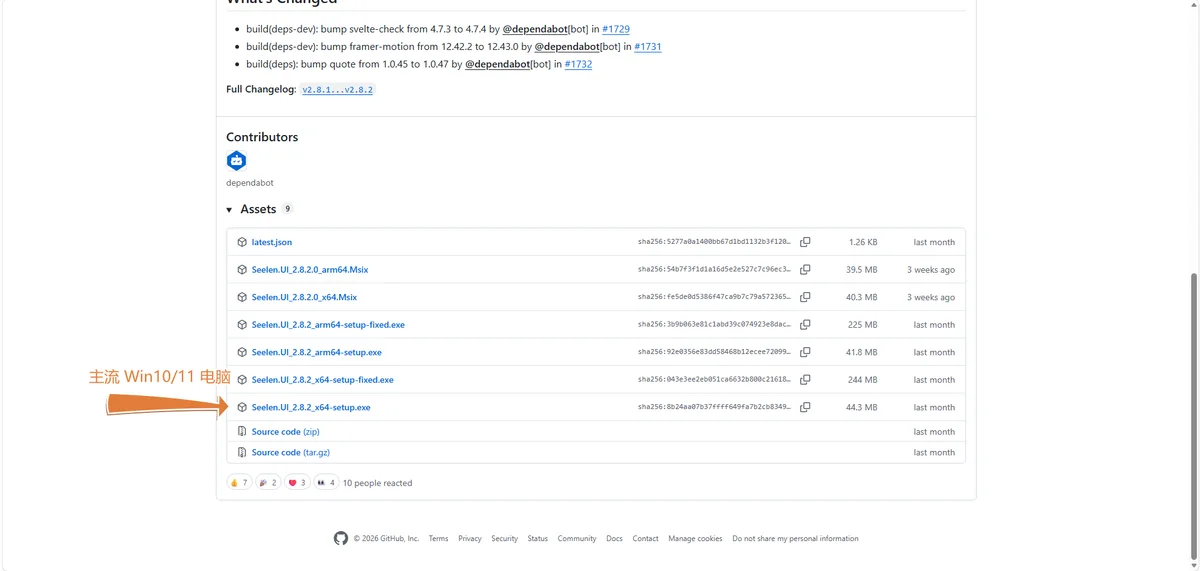
Task: Open Privacy footer link
Action: (x=470, y=538)
